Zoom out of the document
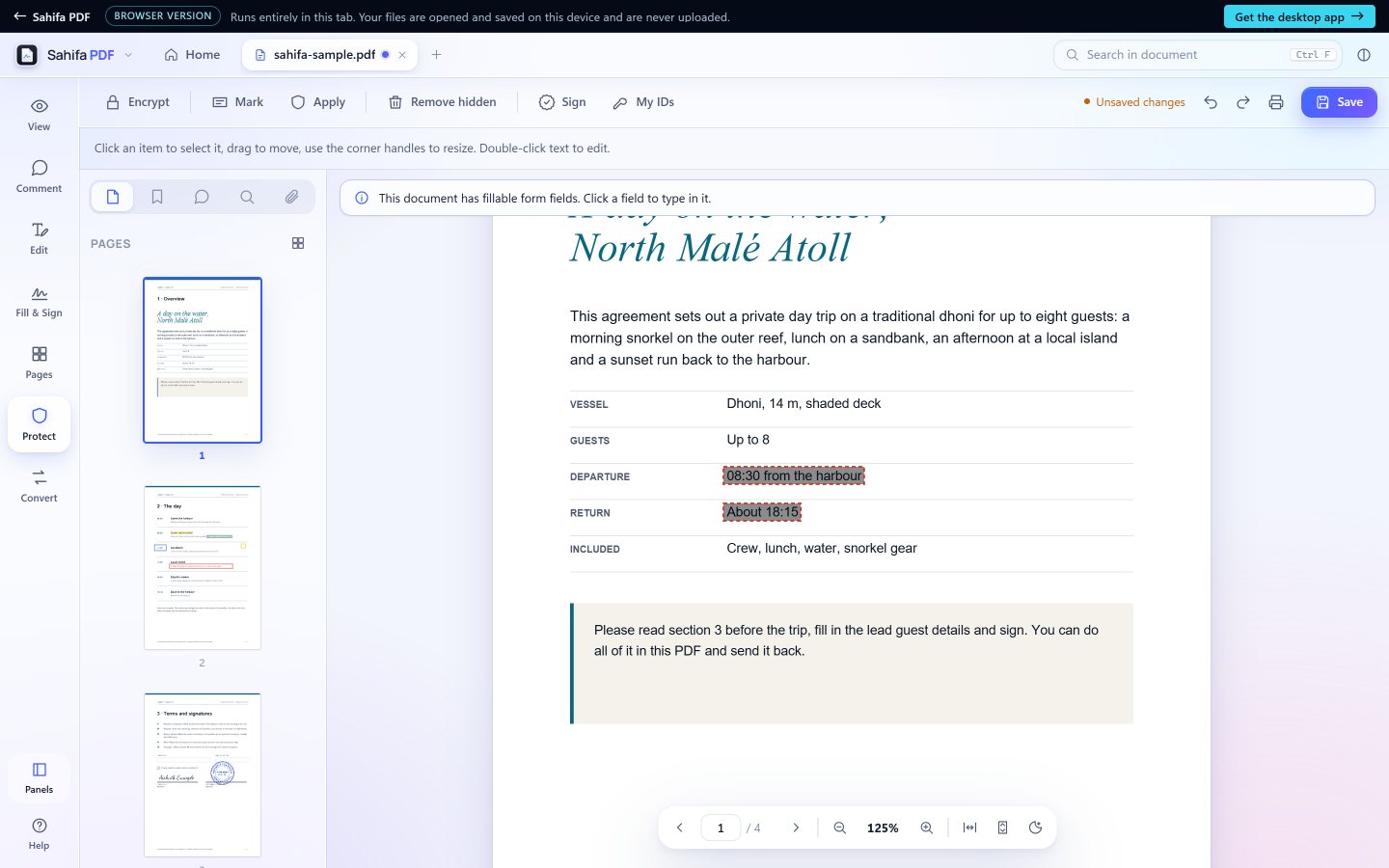The width and height of the screenshot is (1389, 868). (840, 827)
